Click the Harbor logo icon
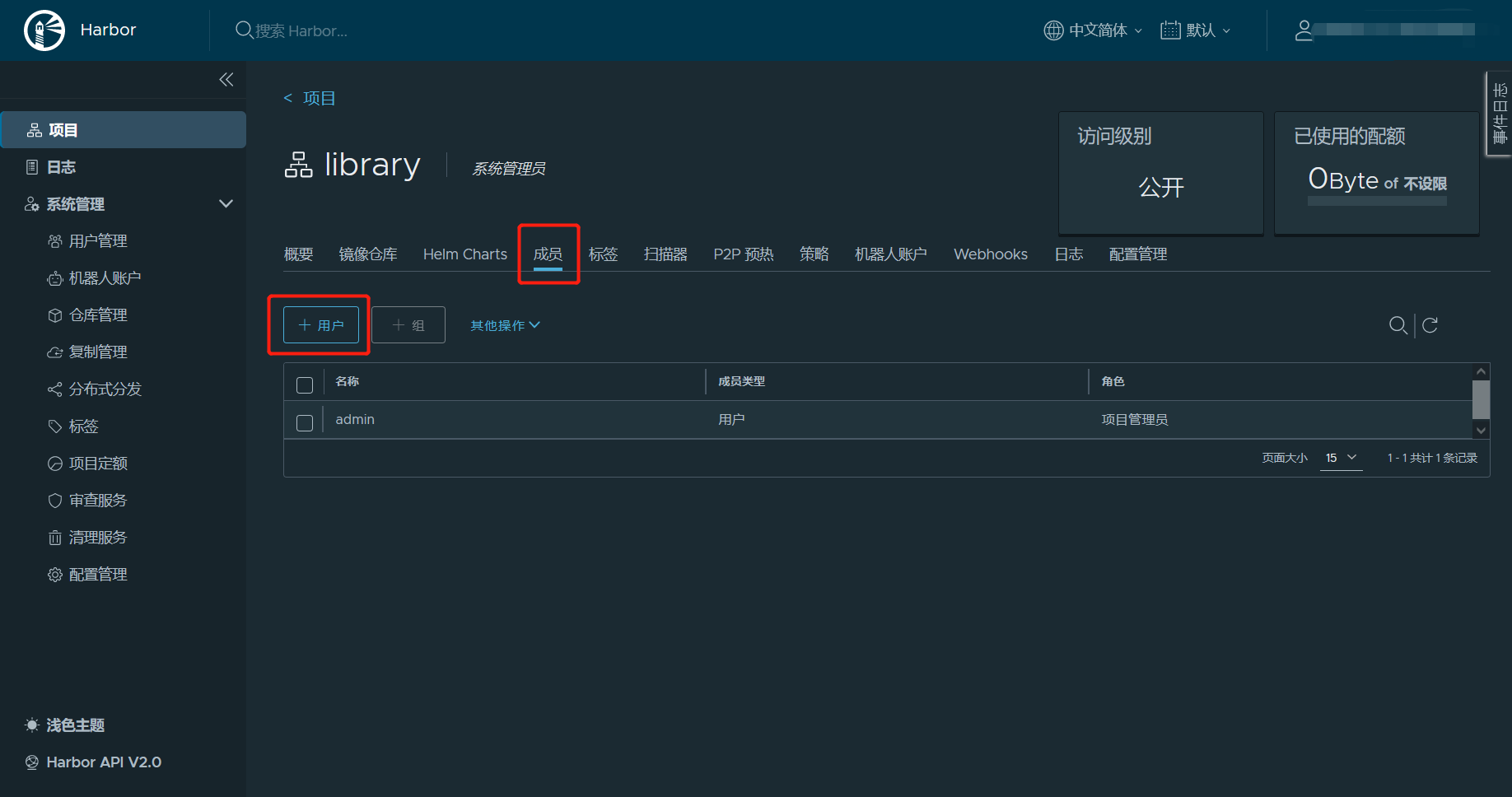 [44, 30]
